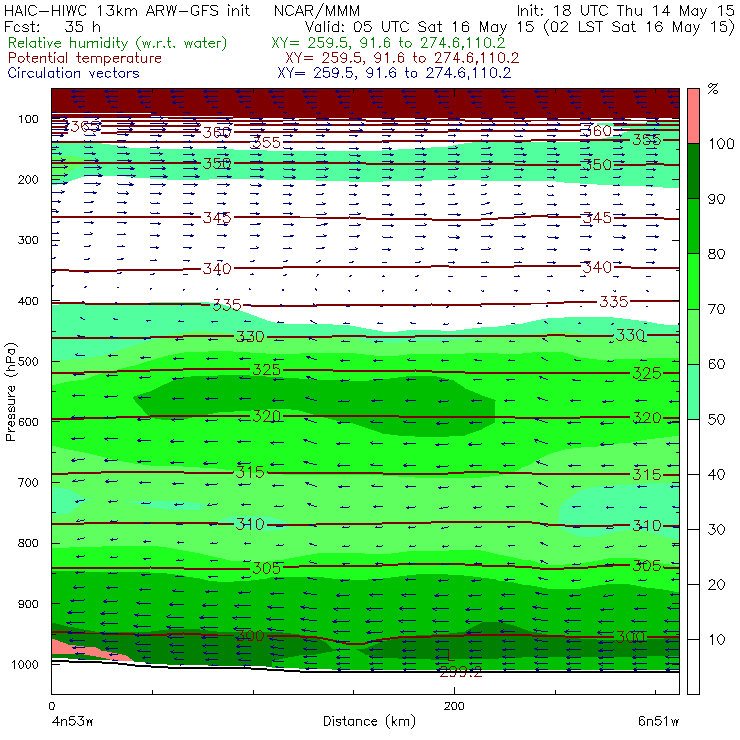The width and height of the screenshot is (740, 740).
Task: Click the '10' colorbar scale label
Action: (716, 640)
